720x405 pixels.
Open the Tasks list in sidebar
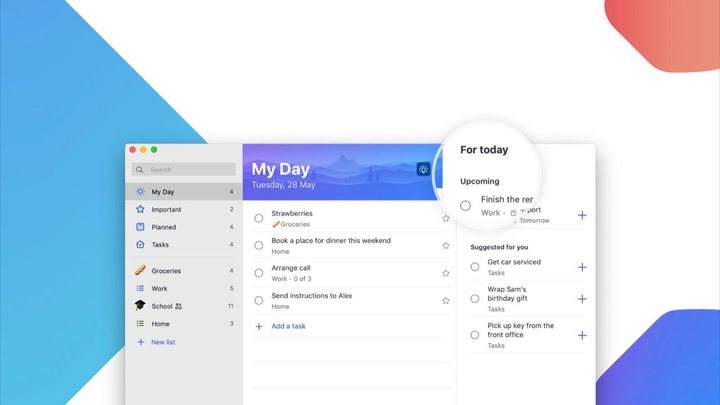184,245
